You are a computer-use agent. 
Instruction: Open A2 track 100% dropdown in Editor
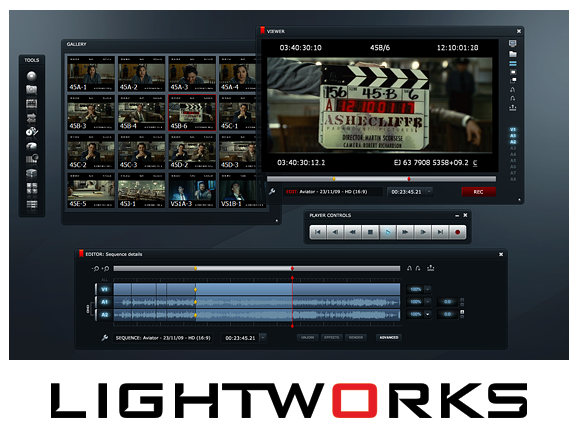(x=428, y=315)
